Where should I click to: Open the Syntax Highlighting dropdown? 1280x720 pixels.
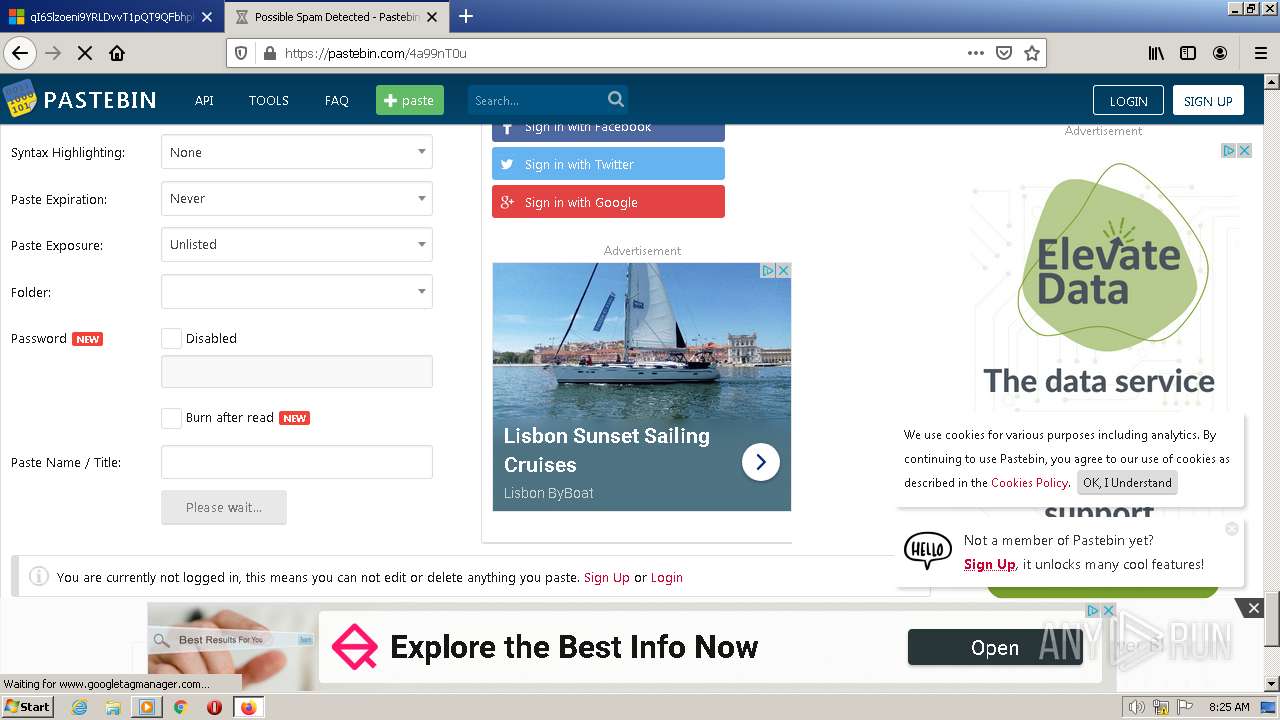pyautogui.click(x=297, y=152)
